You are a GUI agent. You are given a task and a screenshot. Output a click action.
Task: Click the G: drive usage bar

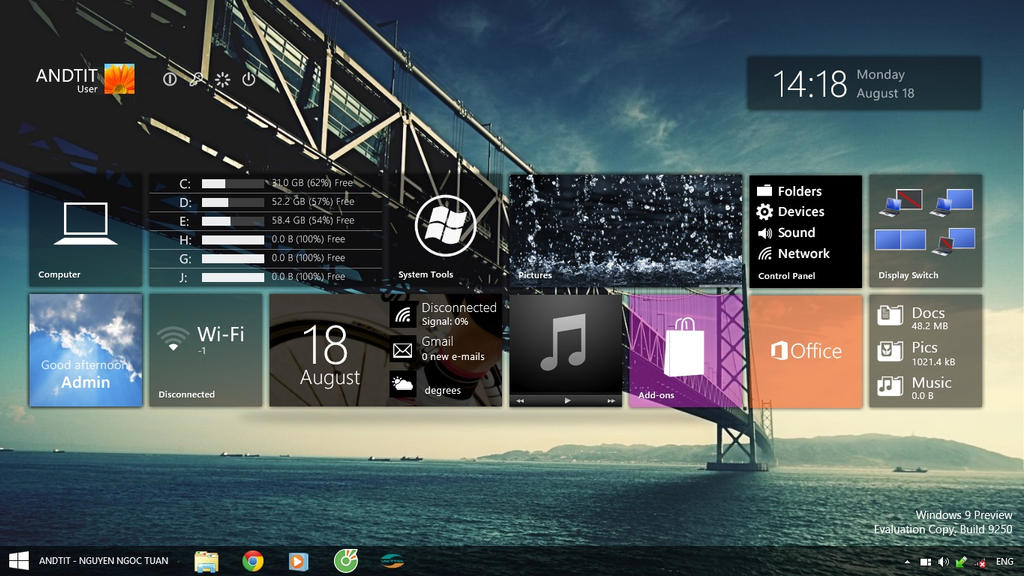pyautogui.click(x=232, y=259)
